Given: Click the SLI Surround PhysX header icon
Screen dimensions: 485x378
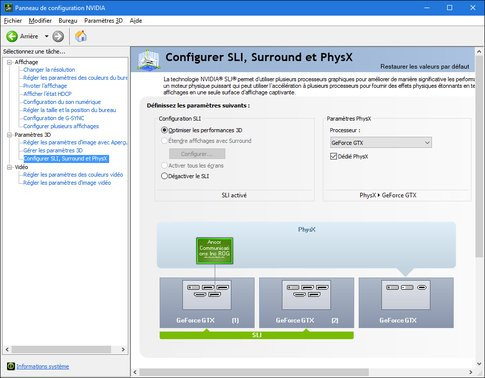Looking at the screenshot, I should point(148,59).
